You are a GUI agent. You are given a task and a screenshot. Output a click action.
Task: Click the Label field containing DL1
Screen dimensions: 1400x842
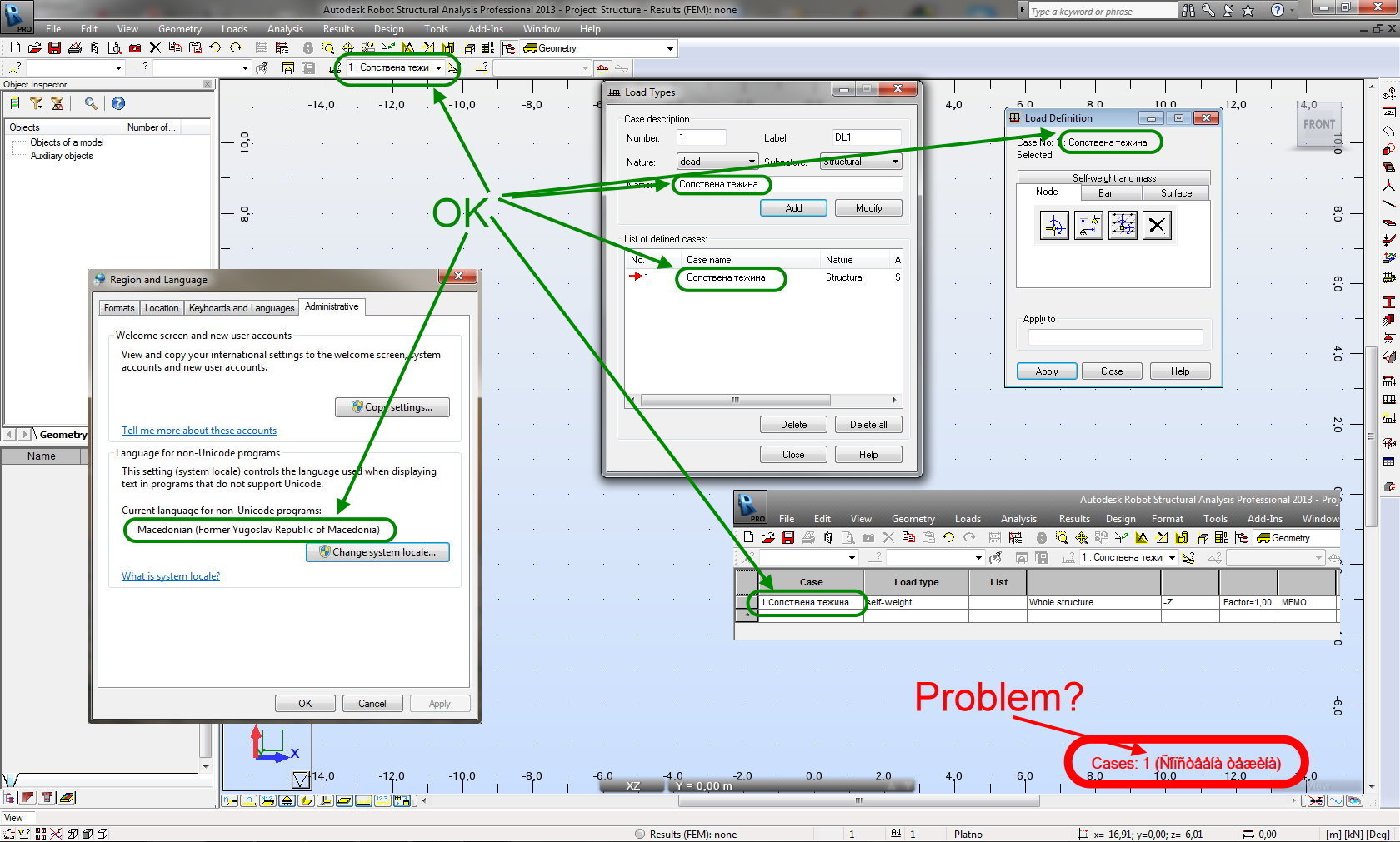(x=866, y=137)
